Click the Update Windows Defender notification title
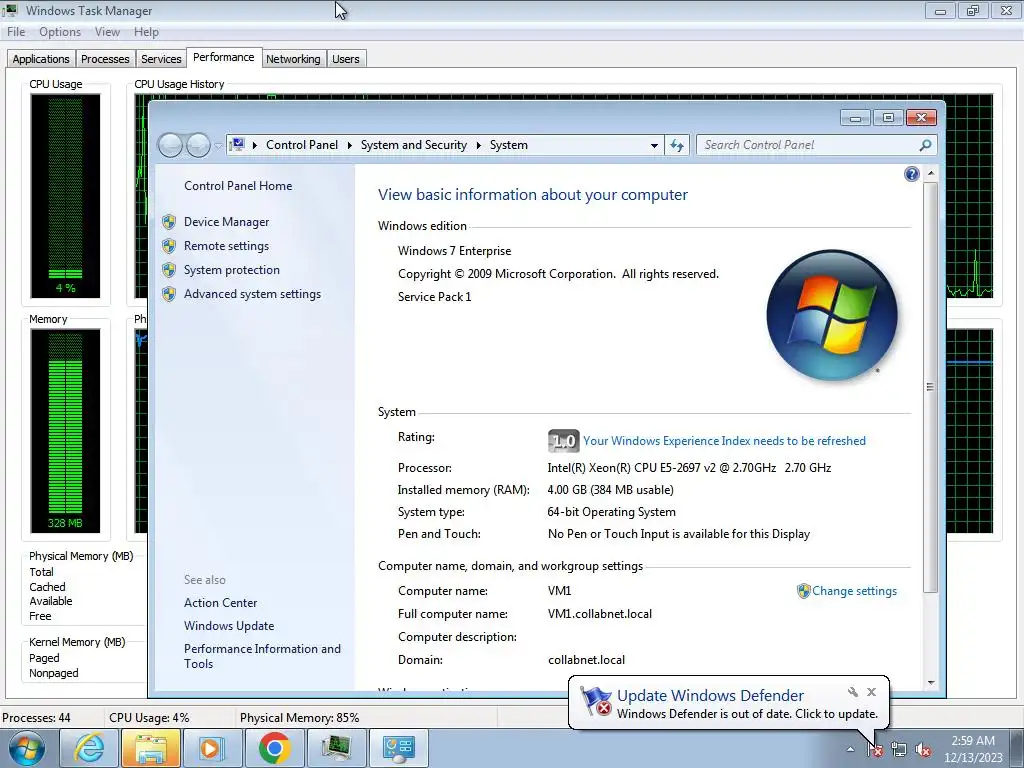1024x768 pixels. [710, 696]
